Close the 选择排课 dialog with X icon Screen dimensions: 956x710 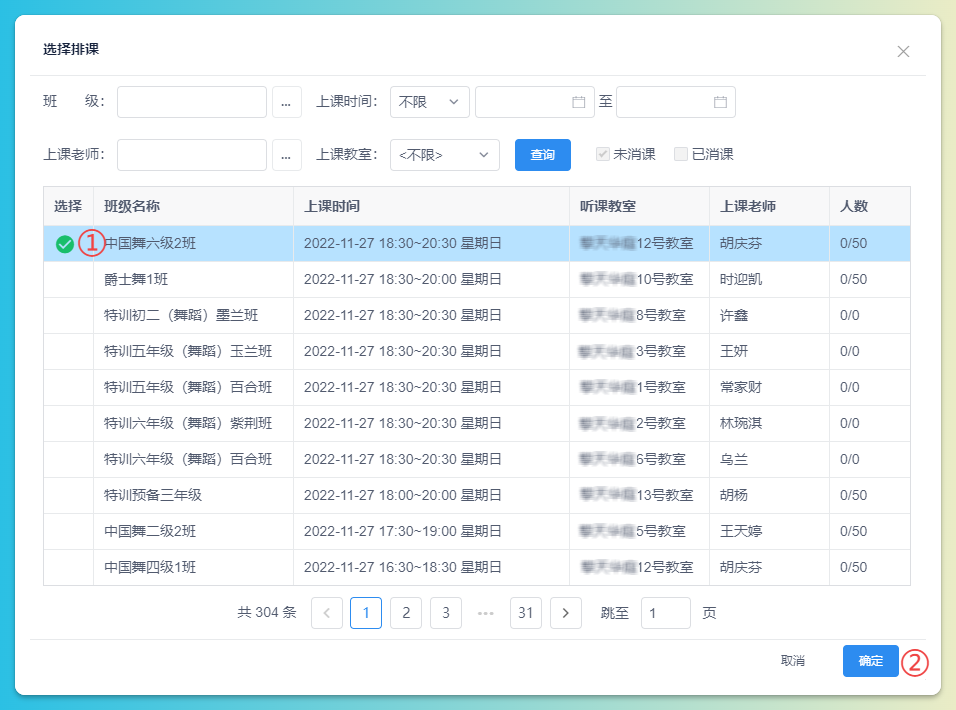[903, 52]
